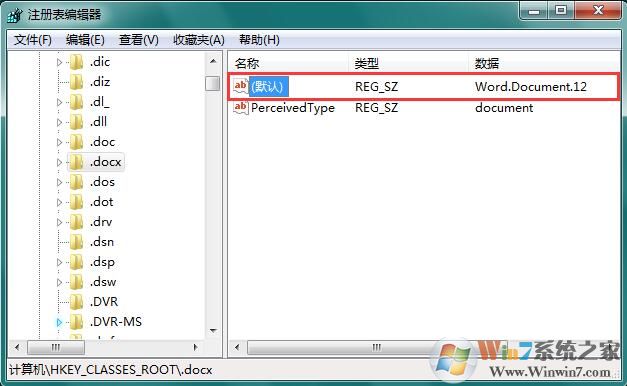This screenshot has width=627, height=386.
Task: Click the .diz folder icon
Action: [x=76, y=82]
